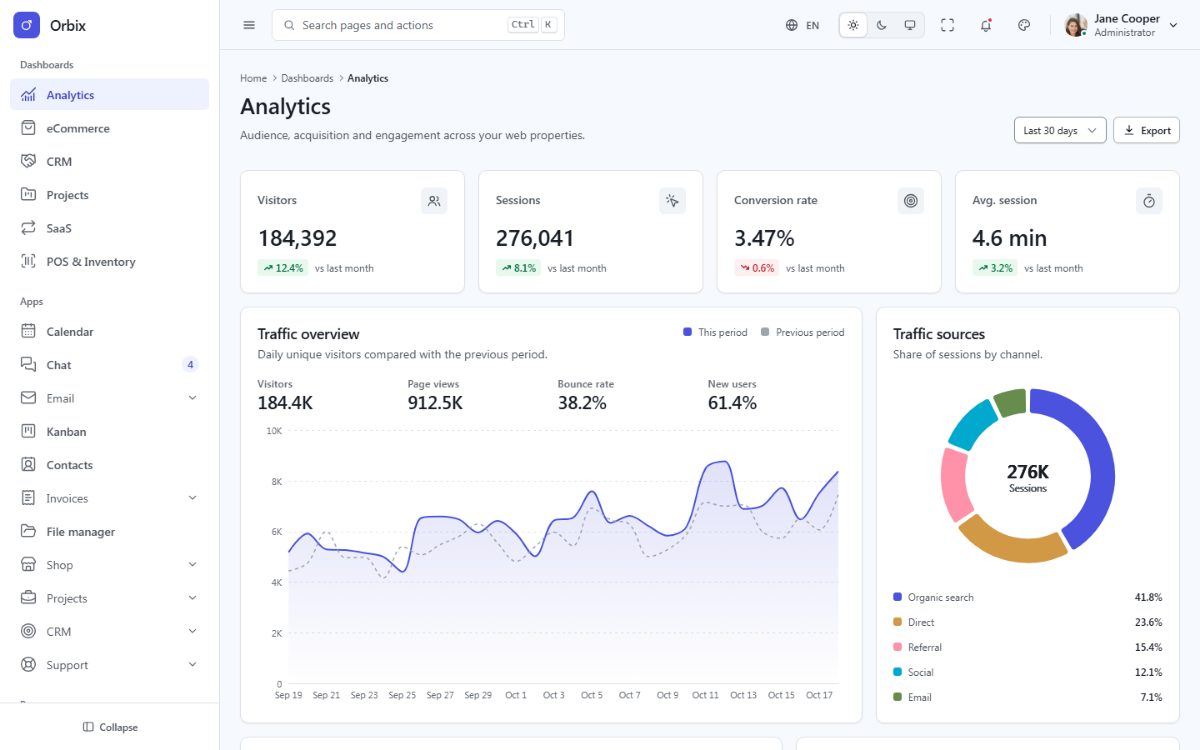1200x750 pixels.
Task: Click the New users 61.4% value
Action: click(732, 403)
